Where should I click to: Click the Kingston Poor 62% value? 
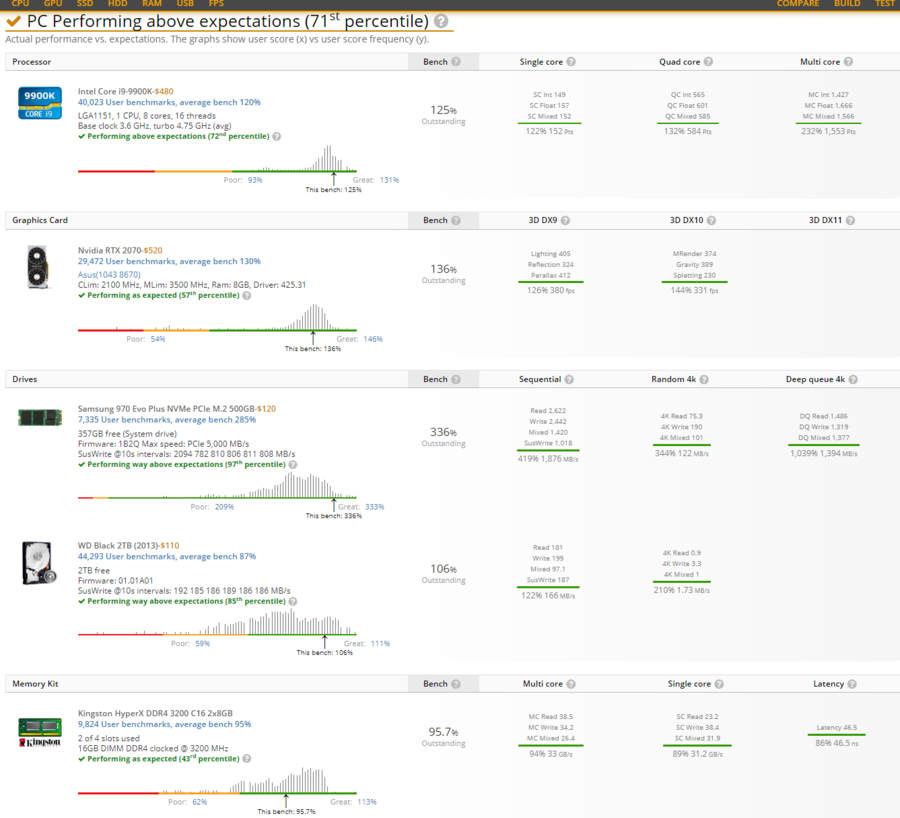click(200, 802)
